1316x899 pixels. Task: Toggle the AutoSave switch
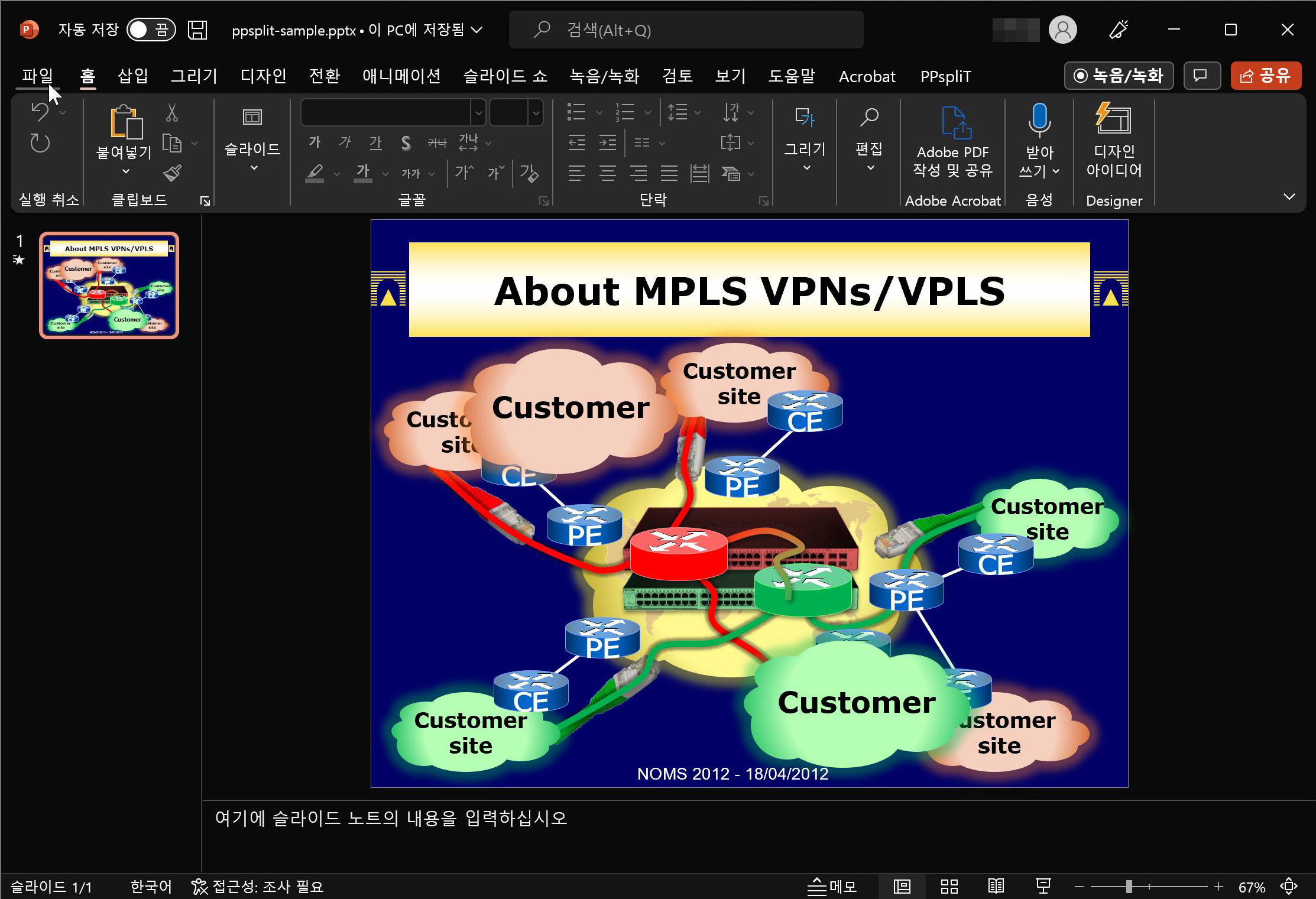(x=151, y=30)
